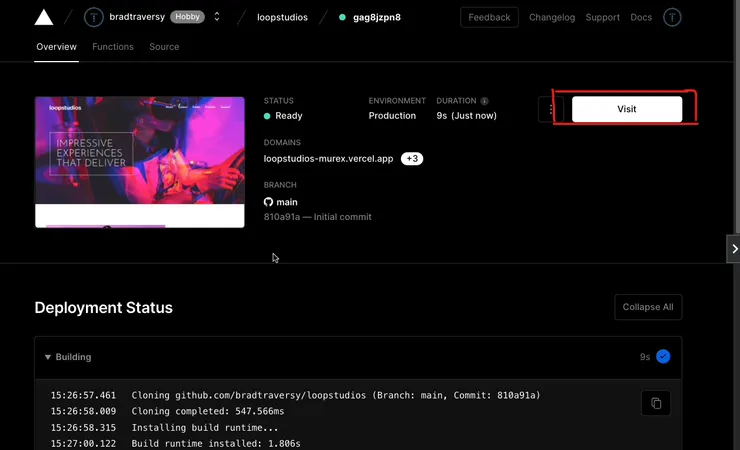Collapse the Building section triangle

[x=48, y=357]
